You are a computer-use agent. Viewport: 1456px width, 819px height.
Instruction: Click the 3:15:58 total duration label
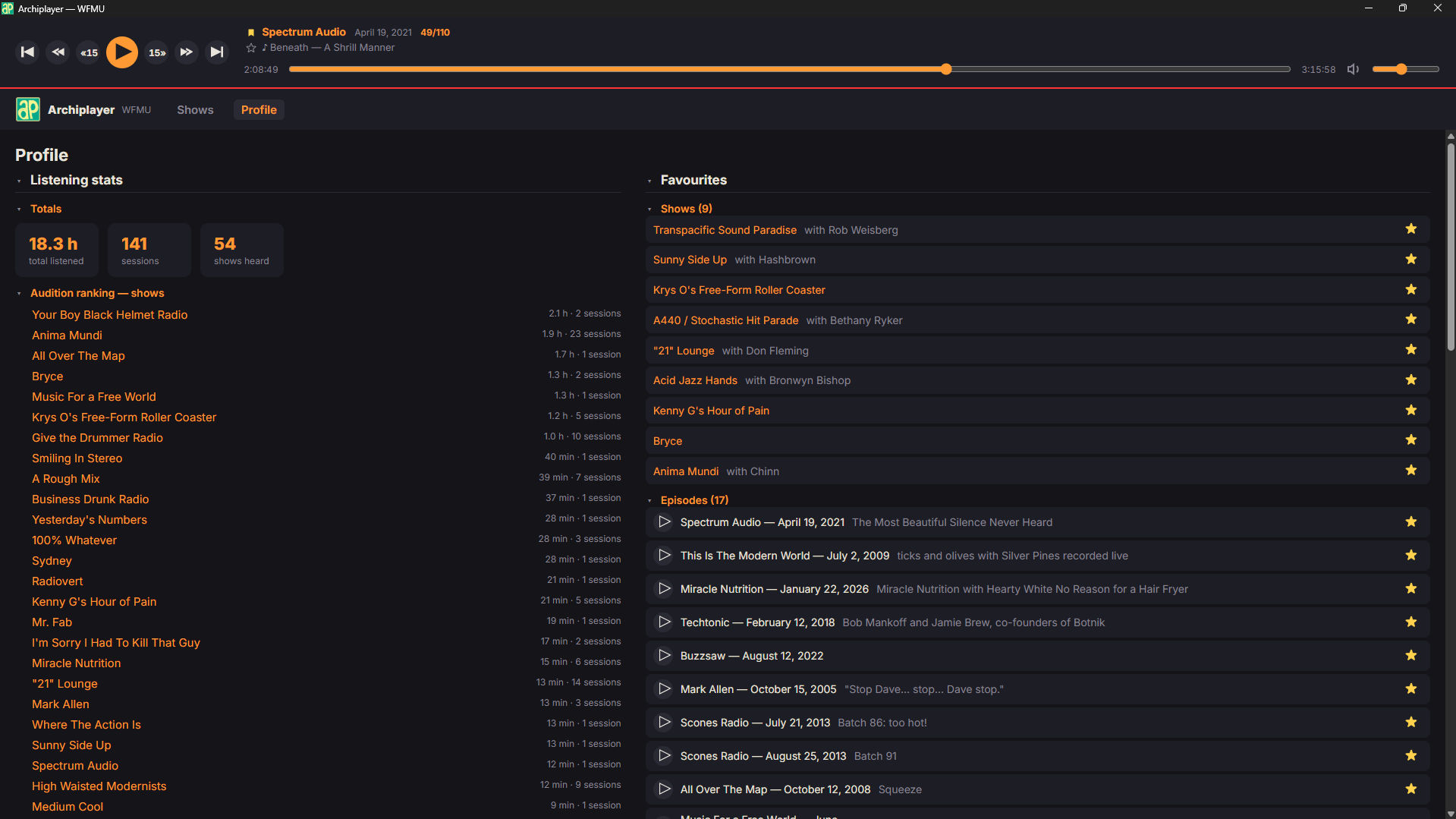pyautogui.click(x=1319, y=69)
